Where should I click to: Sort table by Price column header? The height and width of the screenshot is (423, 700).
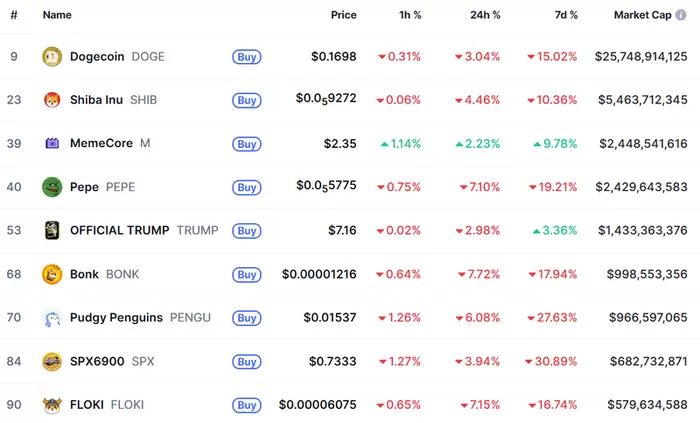coord(343,16)
